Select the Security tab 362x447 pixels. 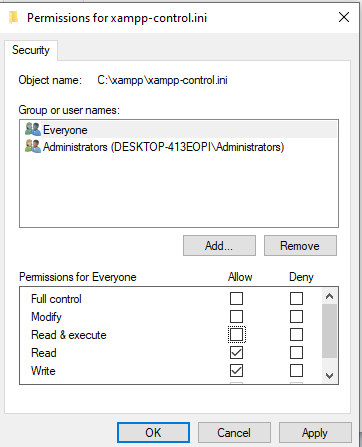click(x=31, y=50)
